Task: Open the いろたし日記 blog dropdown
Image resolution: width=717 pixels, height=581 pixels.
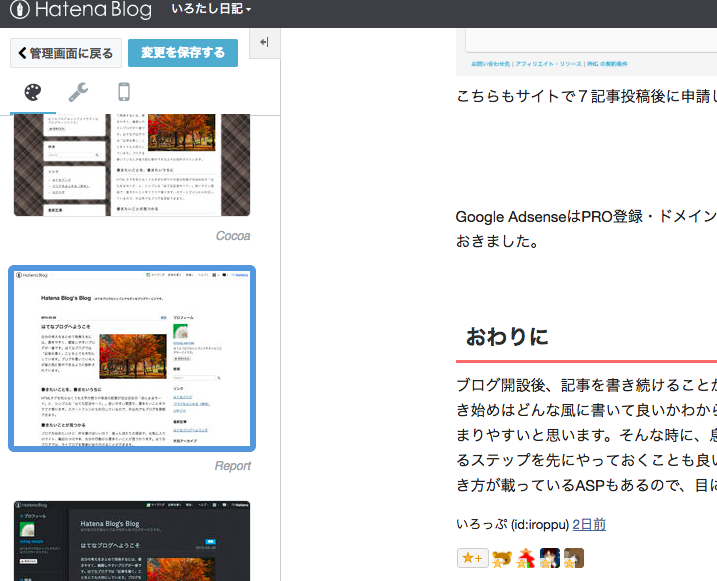Action: (211, 9)
